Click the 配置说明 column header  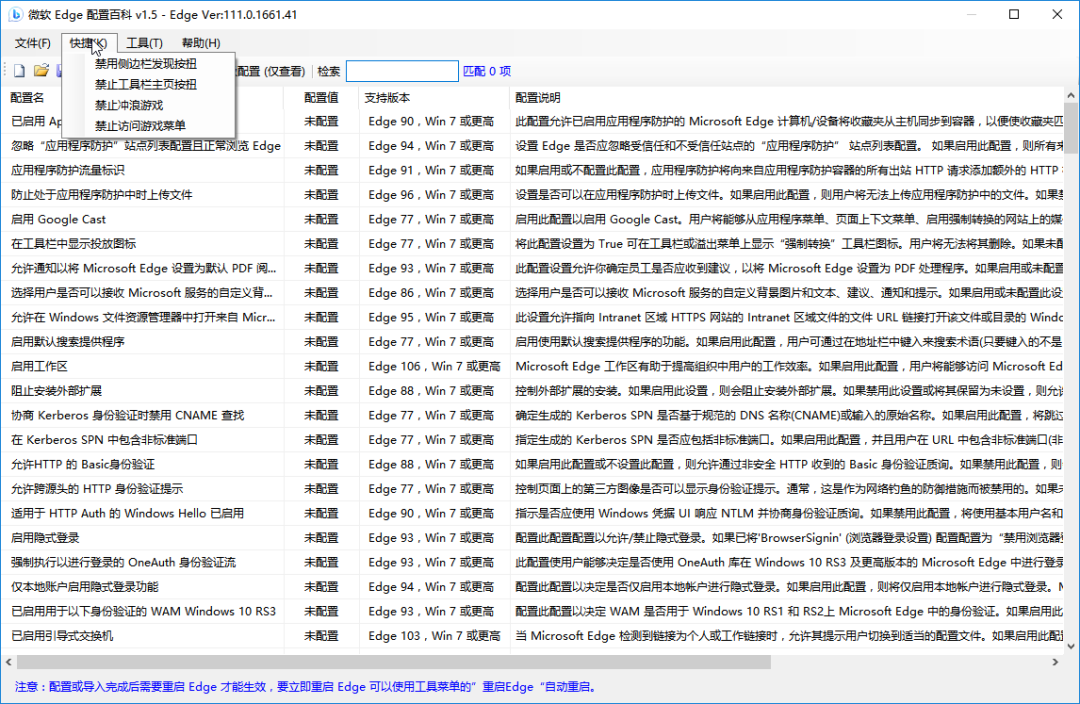point(787,98)
